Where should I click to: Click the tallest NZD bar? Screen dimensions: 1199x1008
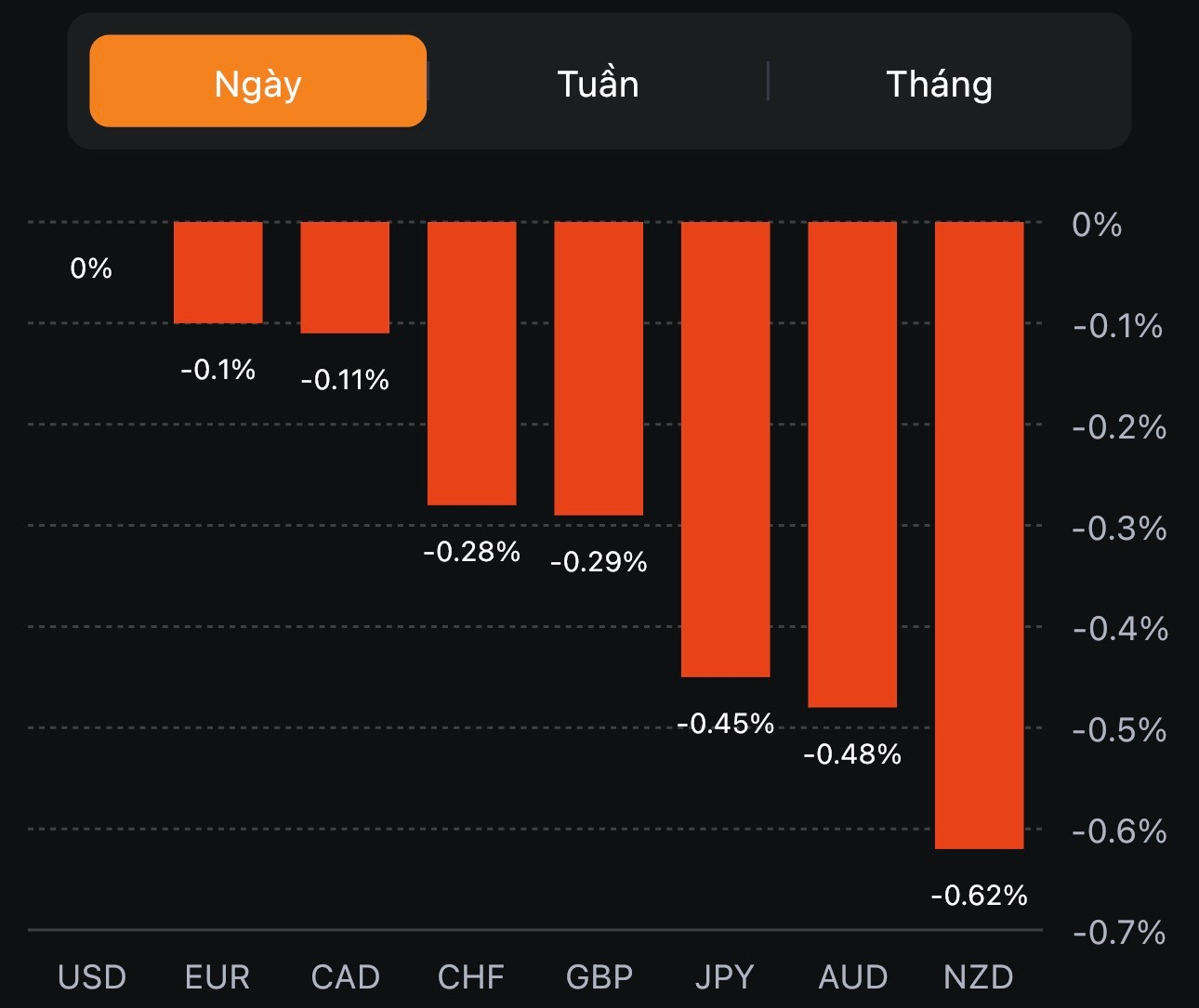[x=980, y=535]
